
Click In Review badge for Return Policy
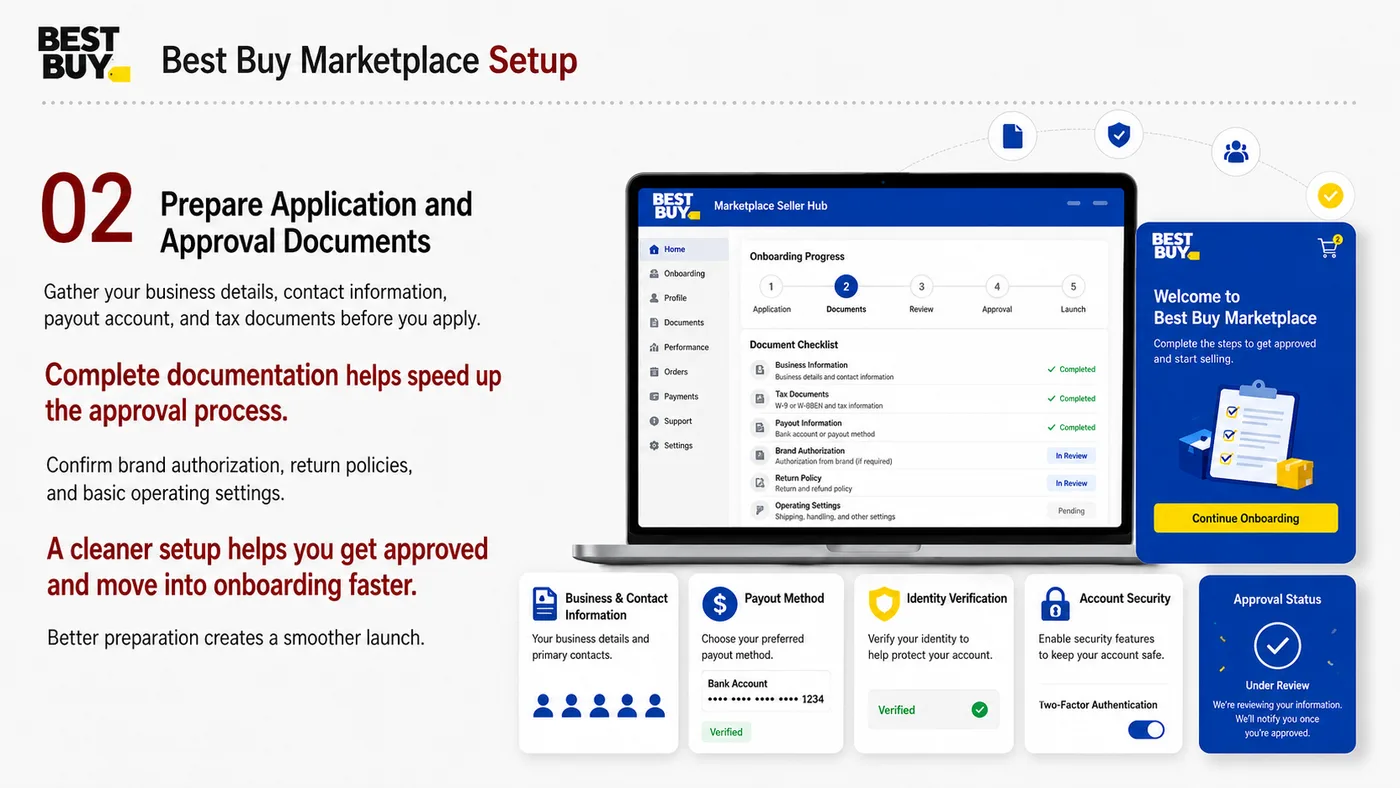(x=1071, y=483)
